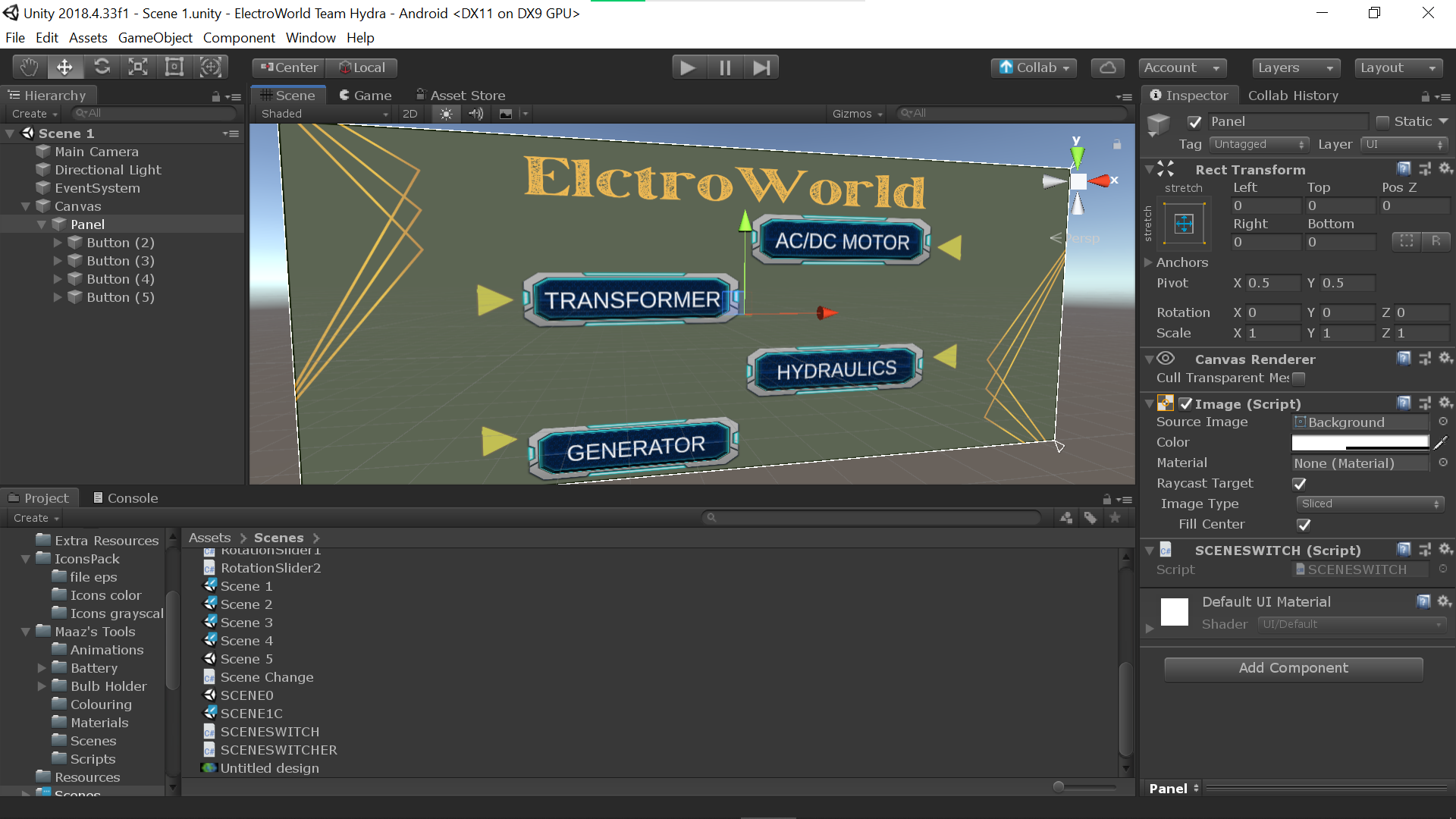
Task: Open the Image Type Sliced dropdown
Action: tap(1369, 504)
